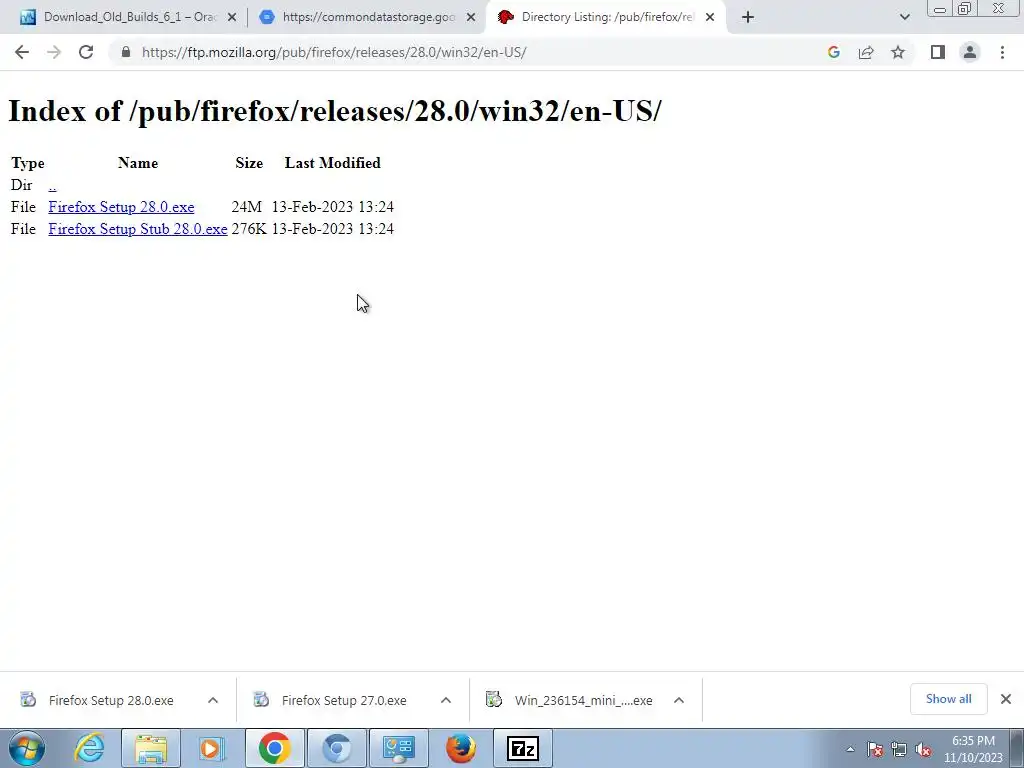Open the Windows Start menu

27,748
